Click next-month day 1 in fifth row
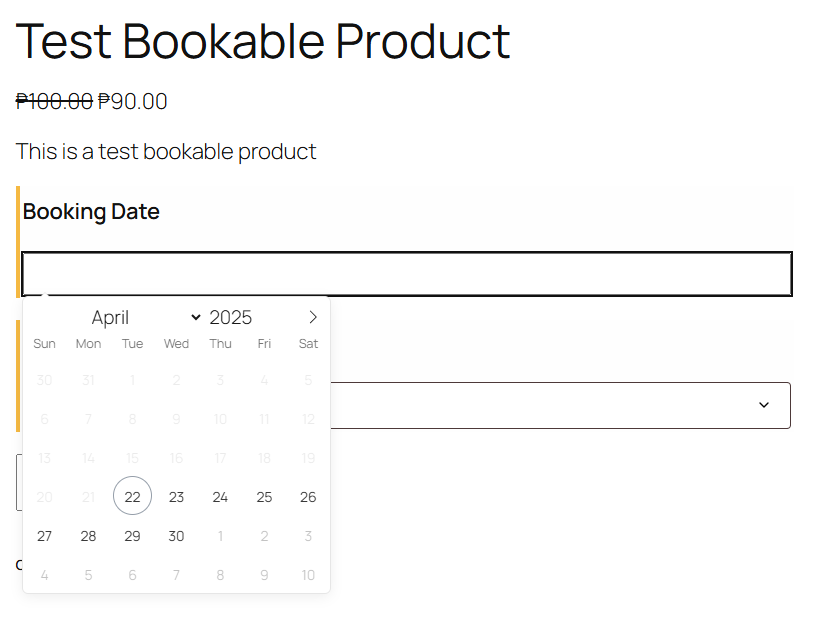816x617 pixels. [220, 536]
